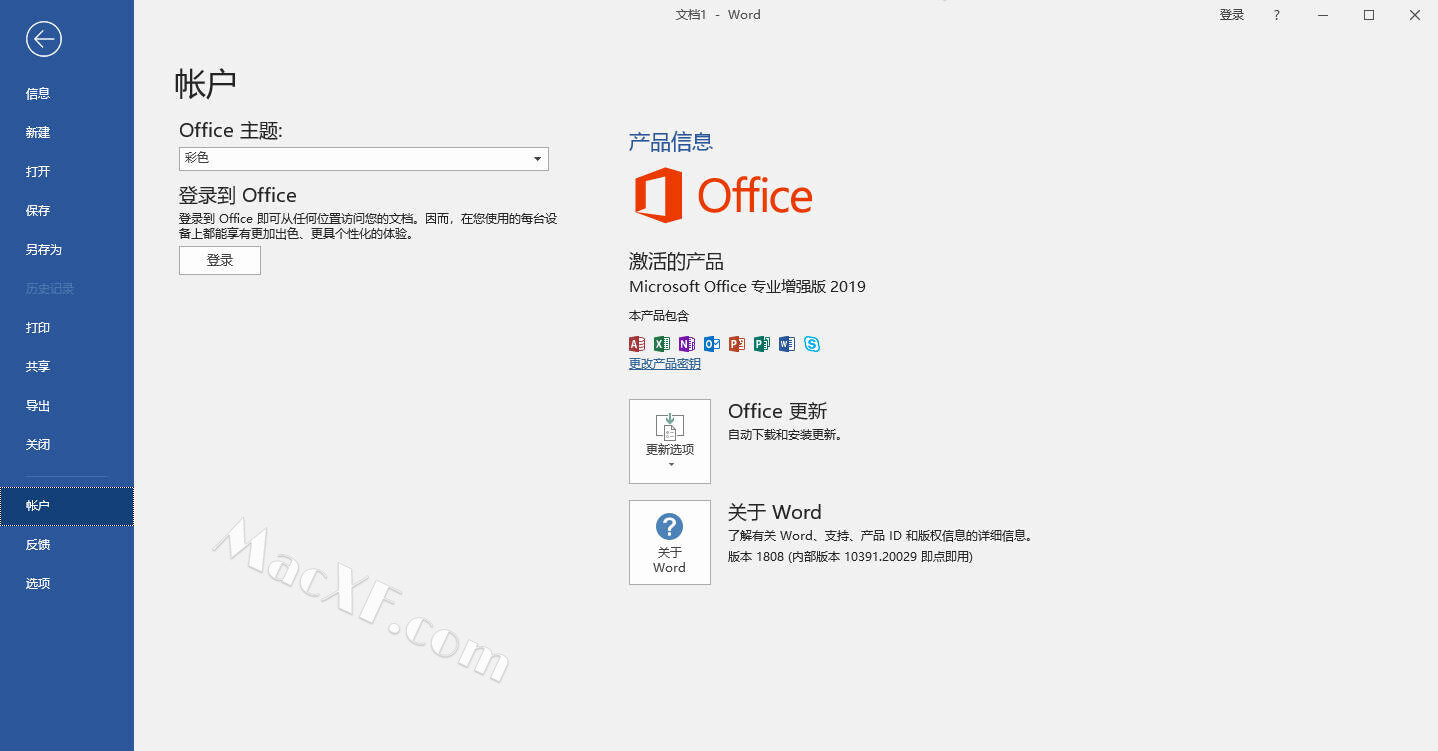Viewport: 1438px width, 751px height.
Task: Click the 产品信息 heading
Action: pos(671,142)
